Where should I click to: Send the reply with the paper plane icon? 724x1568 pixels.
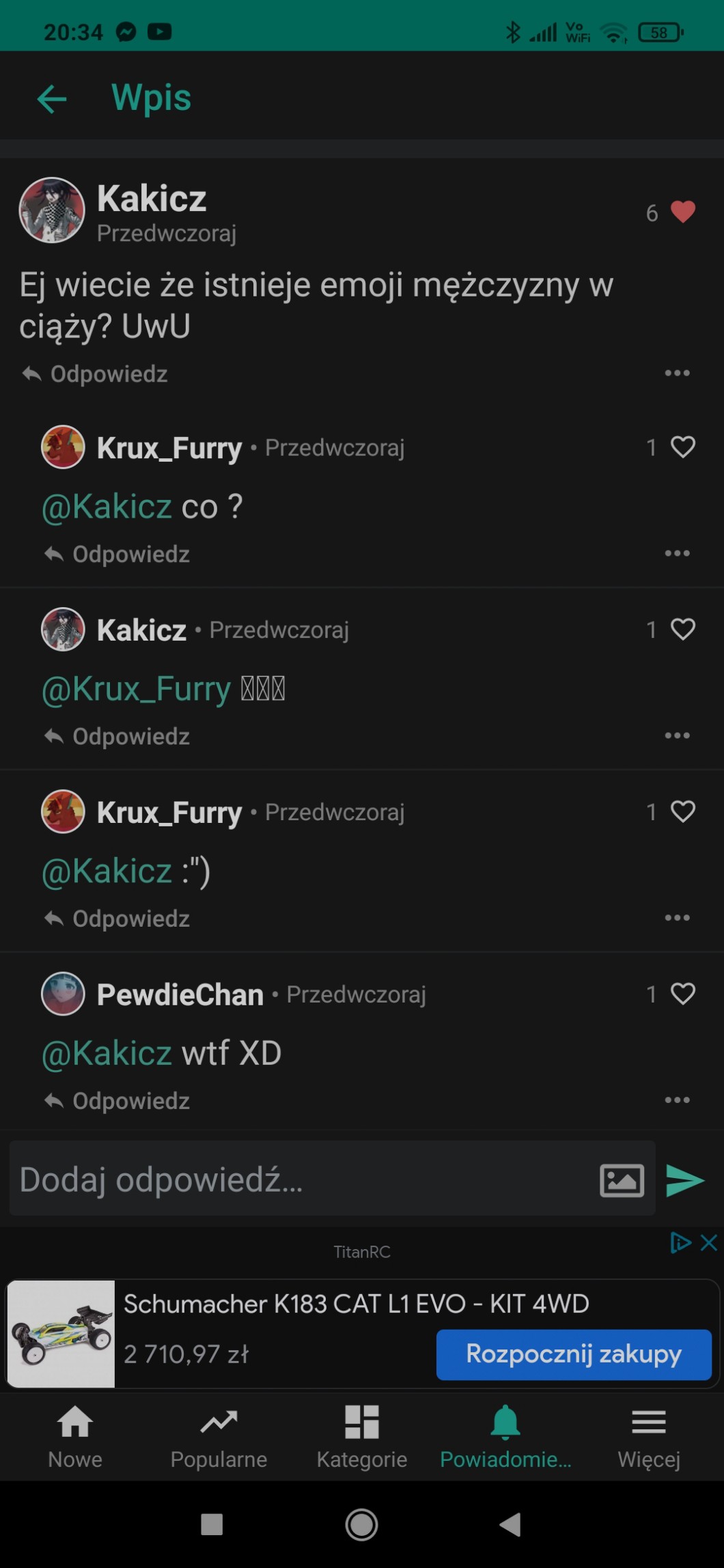coord(684,1180)
